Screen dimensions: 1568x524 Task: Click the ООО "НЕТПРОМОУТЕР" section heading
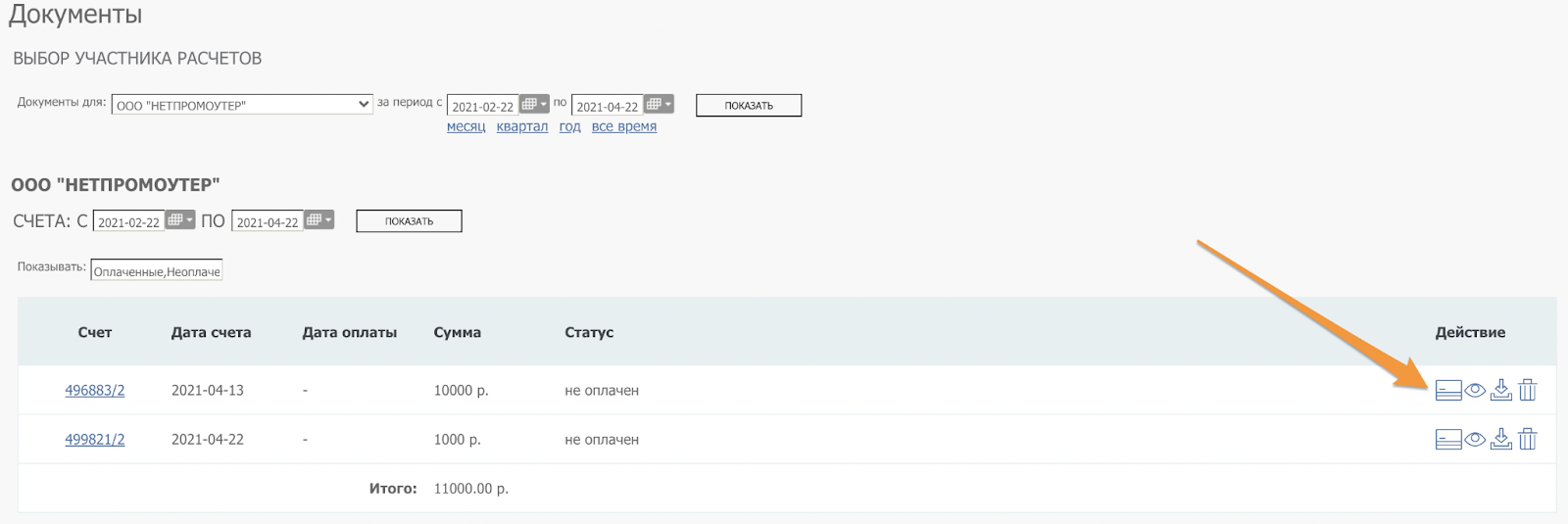tap(116, 184)
